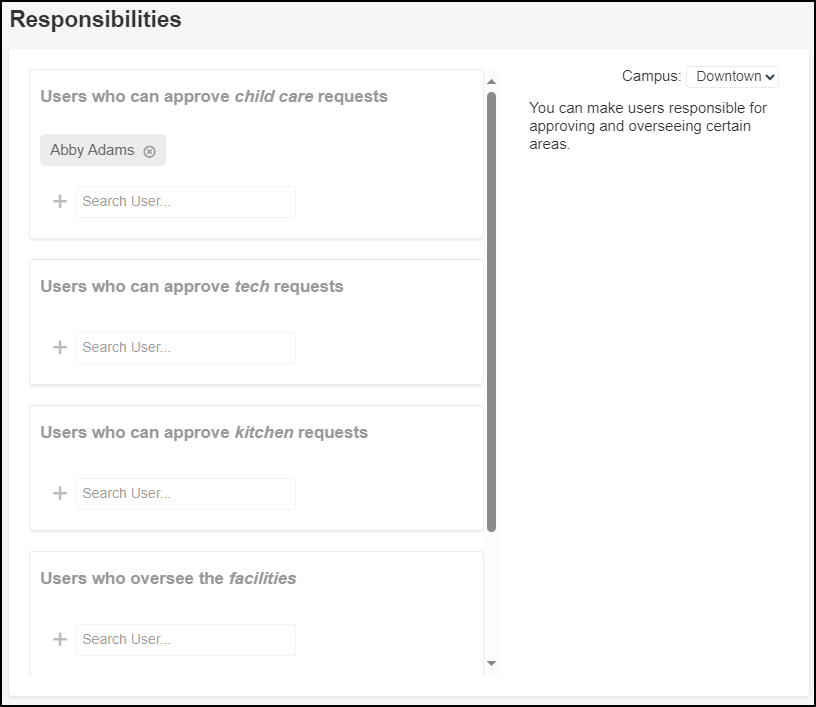This screenshot has height=707, width=816.
Task: Focus the Search User field for tech requests
Action: 186,347
